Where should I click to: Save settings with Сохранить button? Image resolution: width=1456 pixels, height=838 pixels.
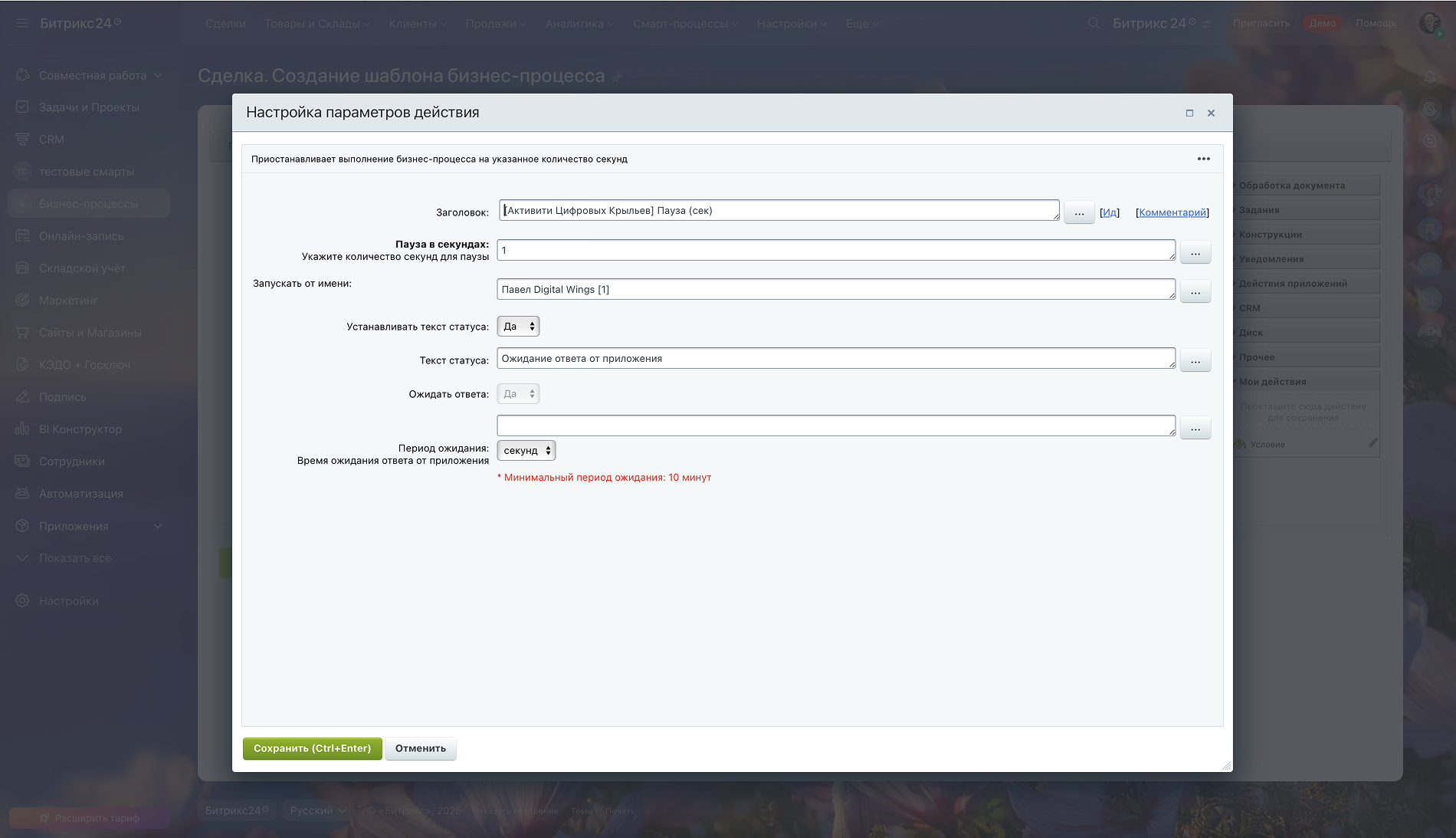312,748
